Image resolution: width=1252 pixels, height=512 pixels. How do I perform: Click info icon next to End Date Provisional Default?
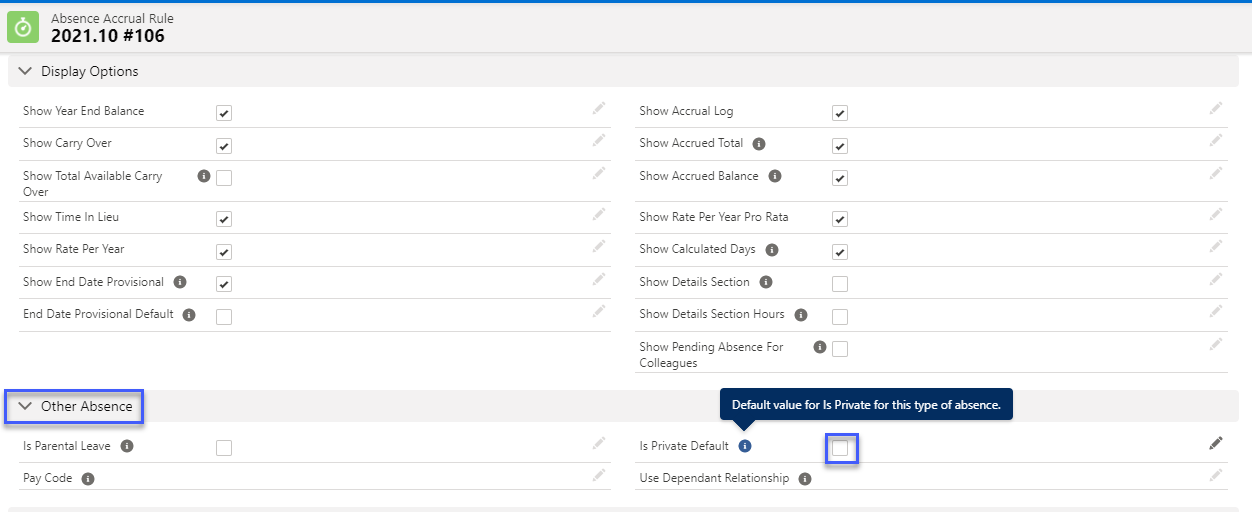tap(189, 315)
